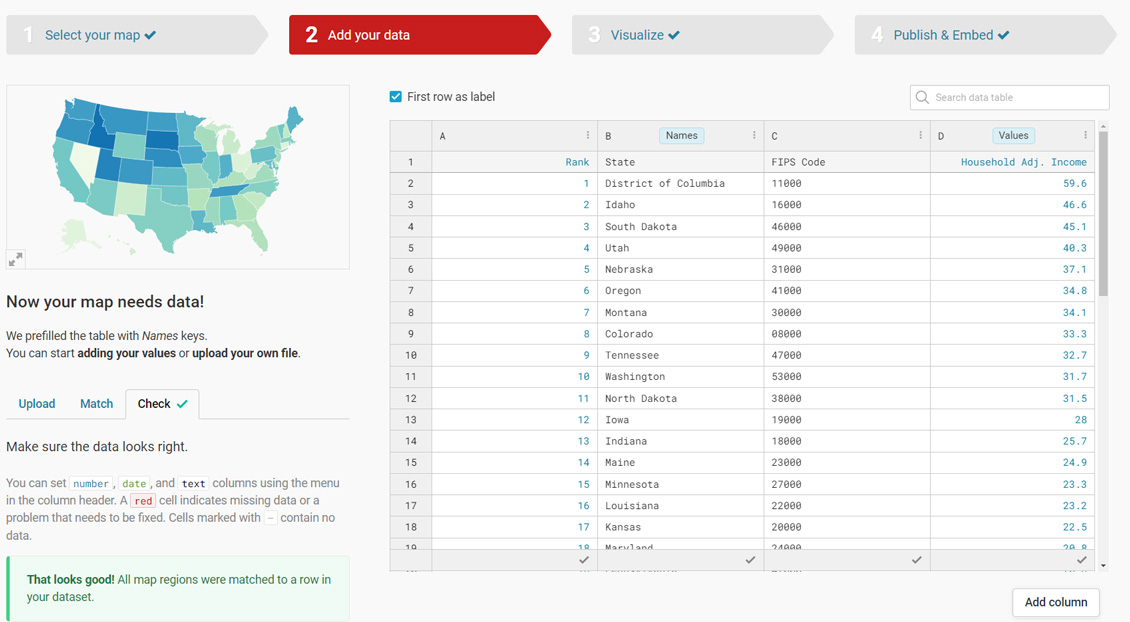Click the checkmark under column A
This screenshot has height=622, width=1130.
(x=584, y=560)
